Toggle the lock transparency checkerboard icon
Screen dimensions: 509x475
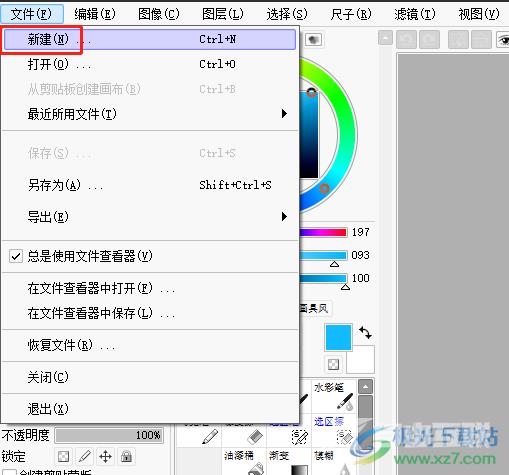[x=63, y=456]
